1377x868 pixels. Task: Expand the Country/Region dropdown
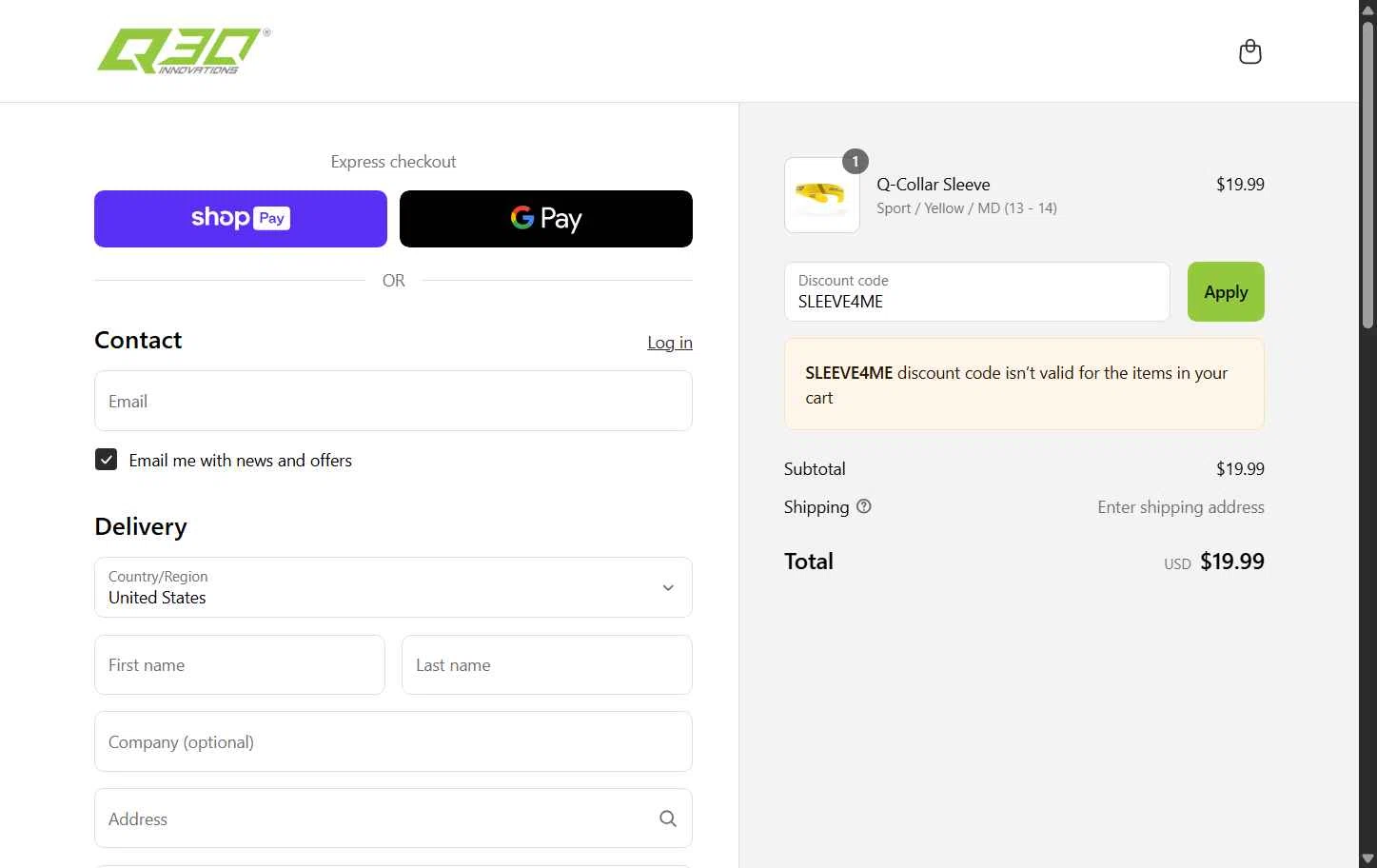393,587
